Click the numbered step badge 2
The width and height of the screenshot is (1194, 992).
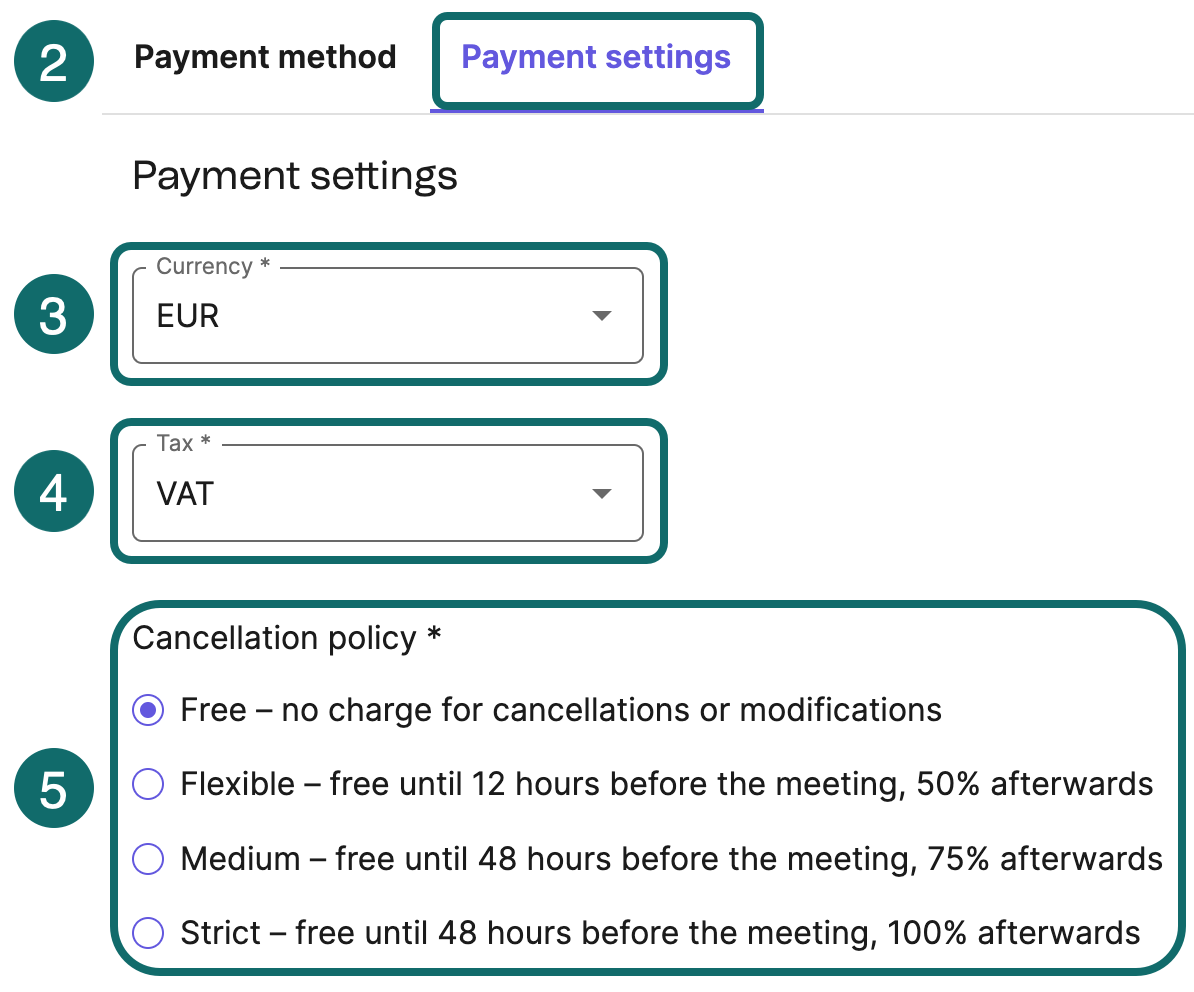click(53, 61)
